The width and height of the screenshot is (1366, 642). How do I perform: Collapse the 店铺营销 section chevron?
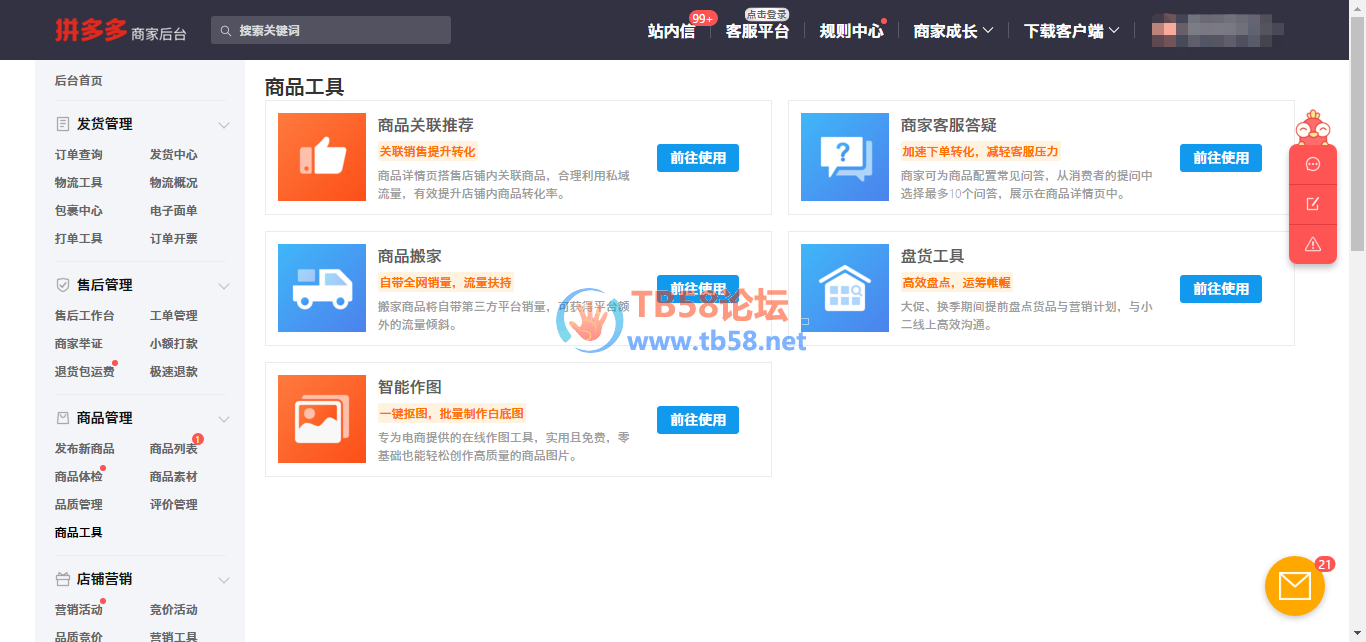tap(224, 580)
